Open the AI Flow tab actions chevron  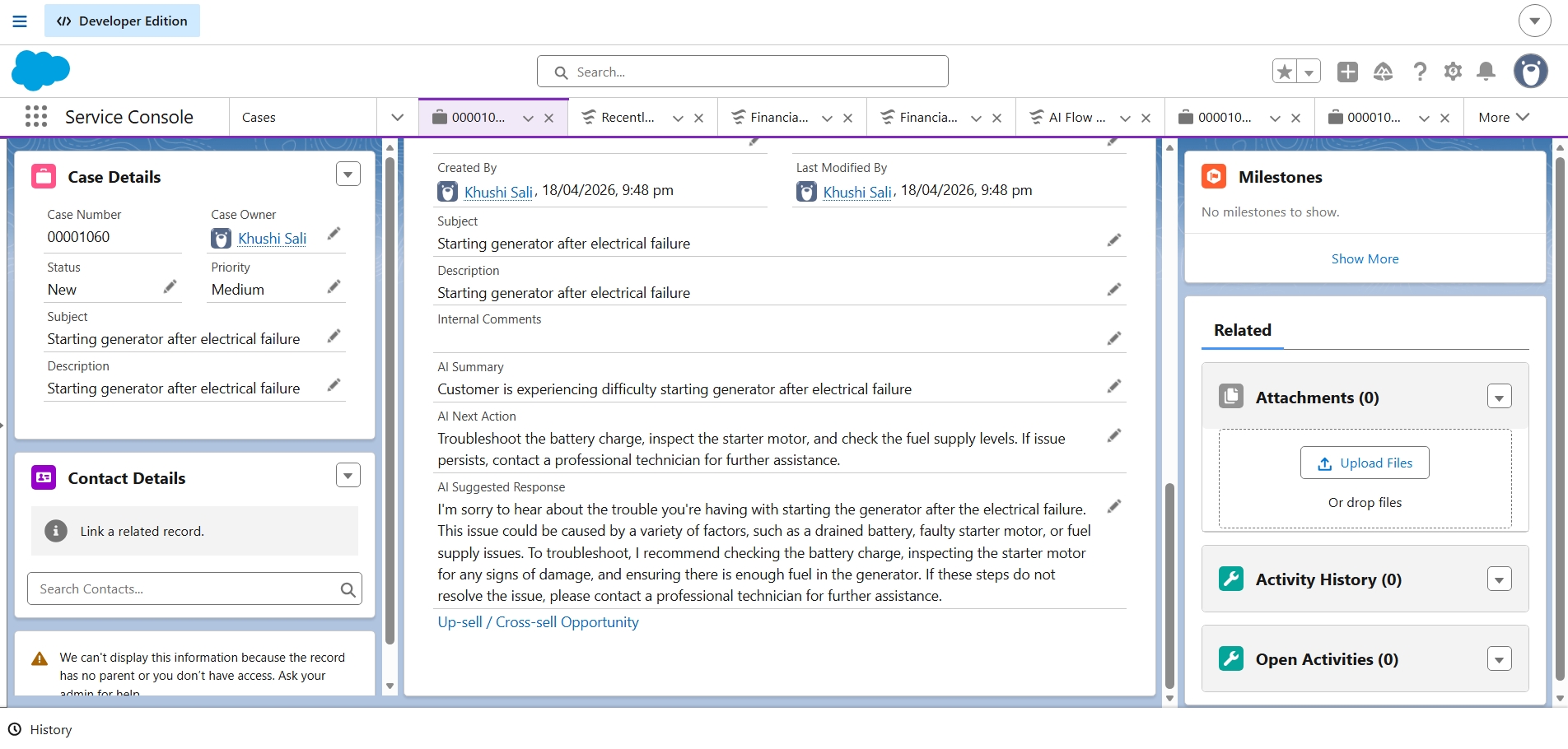(1125, 118)
